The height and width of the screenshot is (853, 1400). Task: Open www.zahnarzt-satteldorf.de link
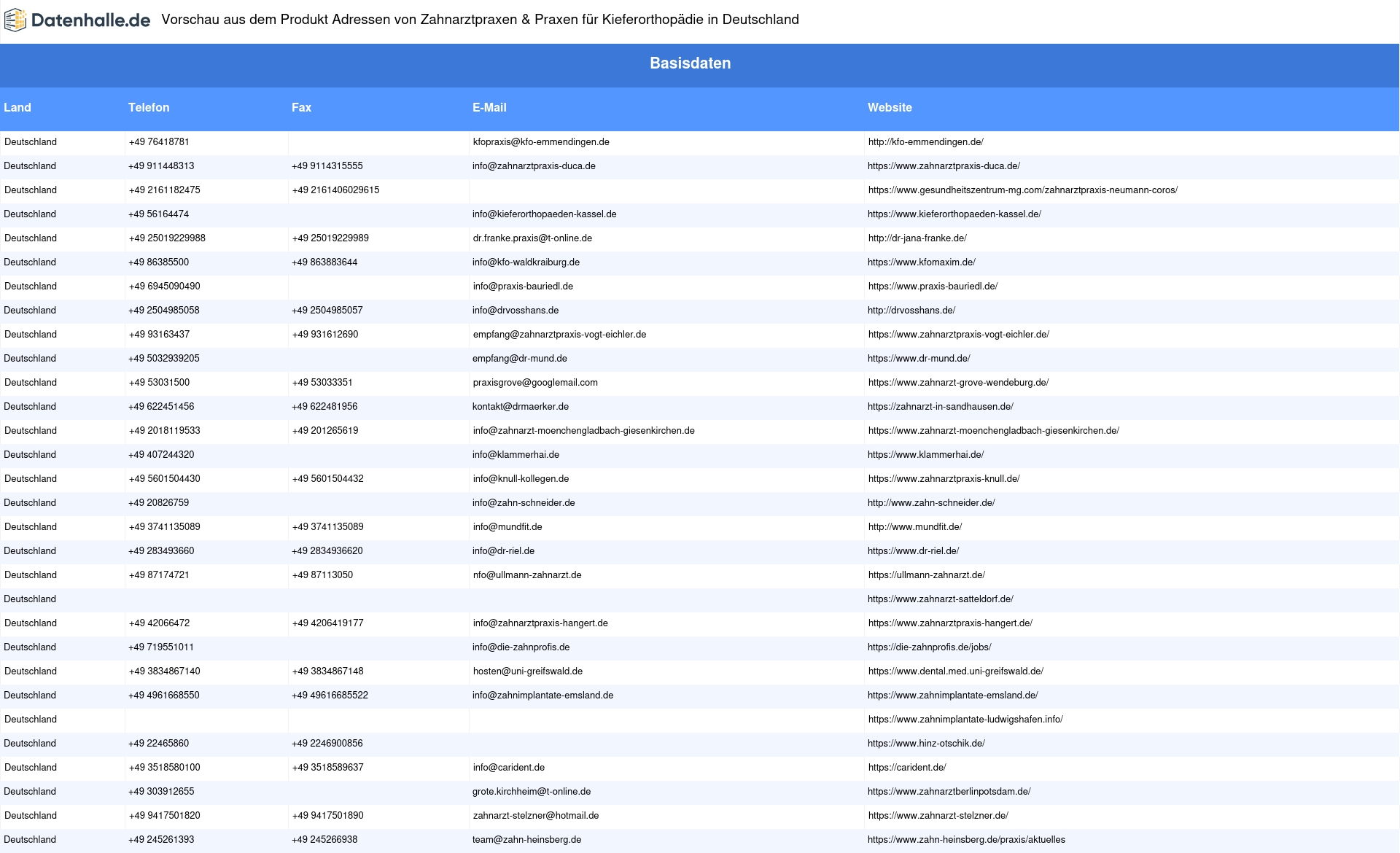(x=941, y=599)
